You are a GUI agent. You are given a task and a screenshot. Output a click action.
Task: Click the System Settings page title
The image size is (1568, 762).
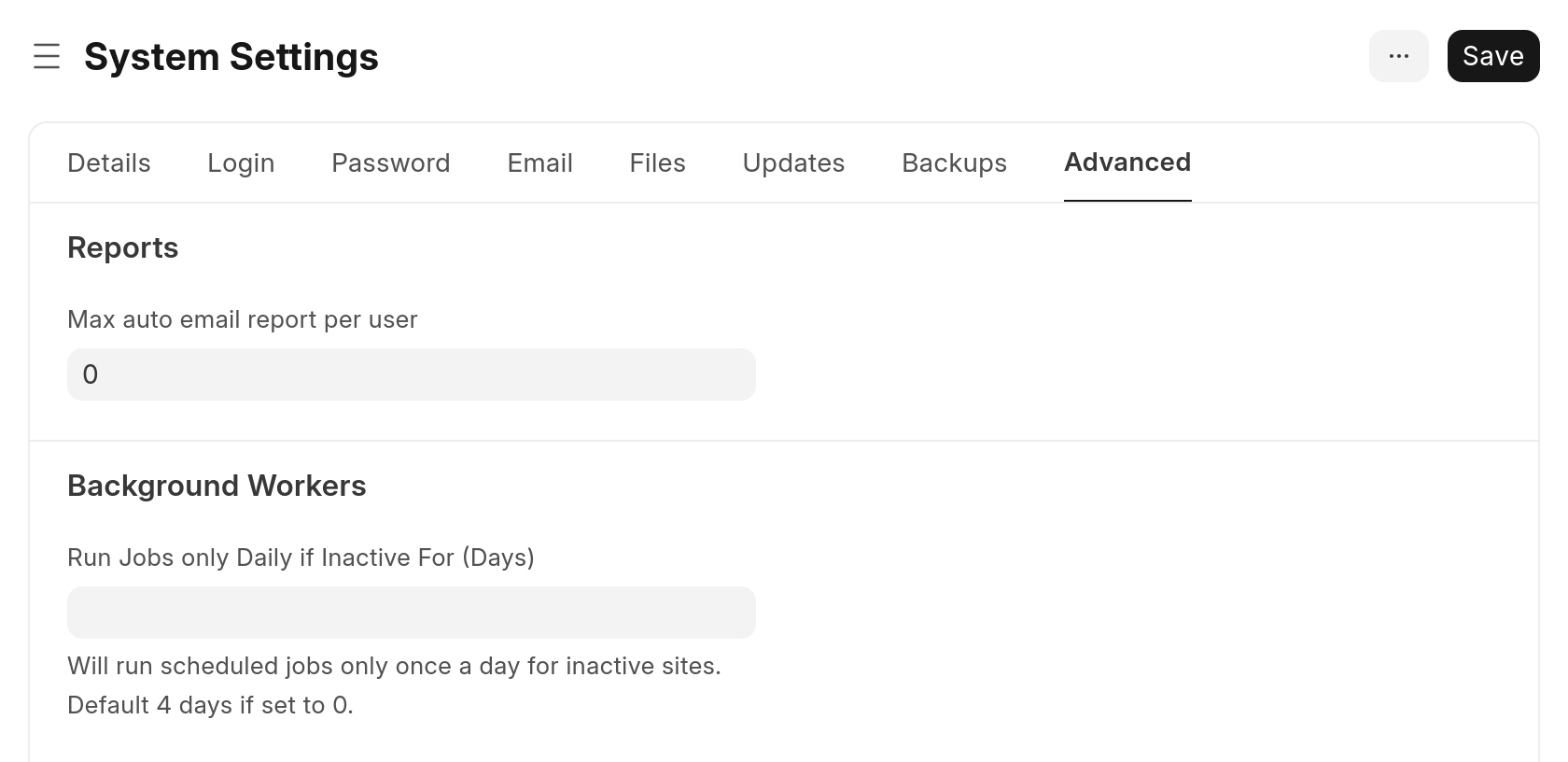[x=231, y=57]
